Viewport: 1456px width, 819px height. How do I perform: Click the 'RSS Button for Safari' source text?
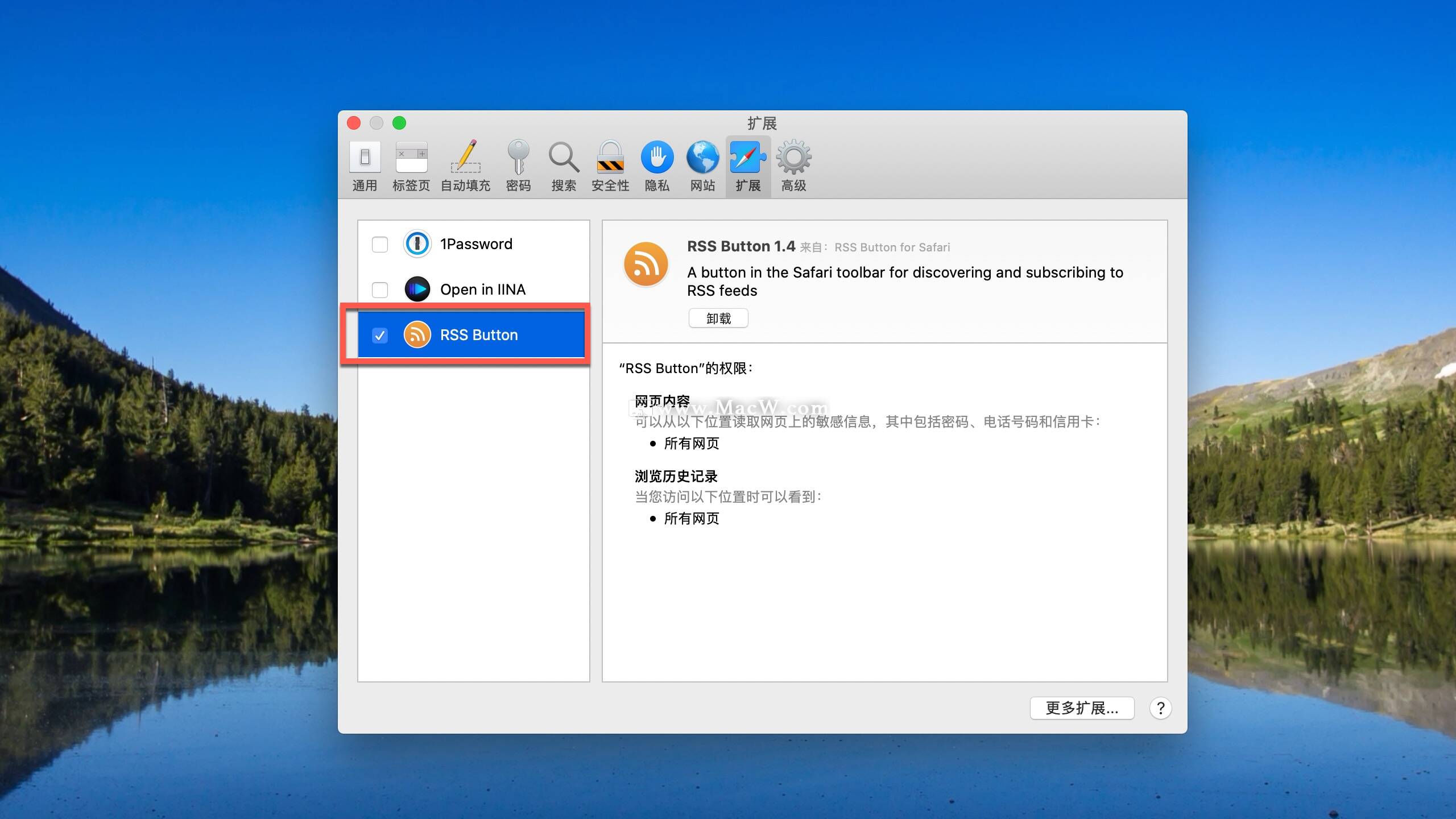[x=892, y=247]
